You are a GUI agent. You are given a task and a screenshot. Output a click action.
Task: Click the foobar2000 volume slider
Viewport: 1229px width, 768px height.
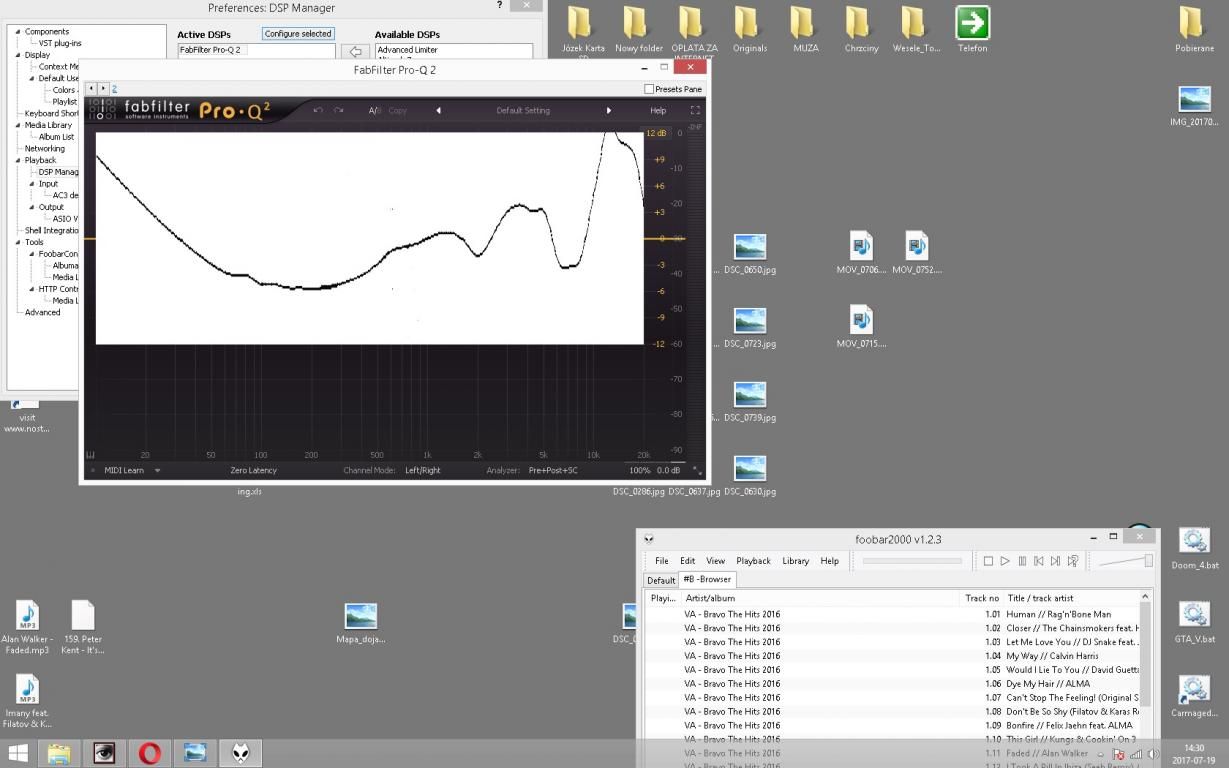1126,561
